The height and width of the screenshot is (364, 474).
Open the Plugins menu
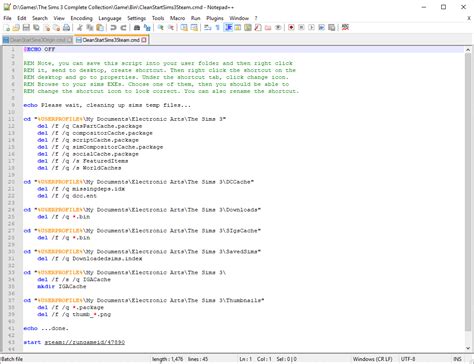click(x=215, y=18)
